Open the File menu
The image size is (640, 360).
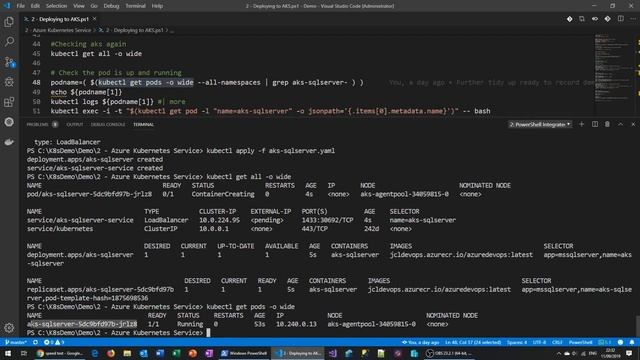coord(20,6)
